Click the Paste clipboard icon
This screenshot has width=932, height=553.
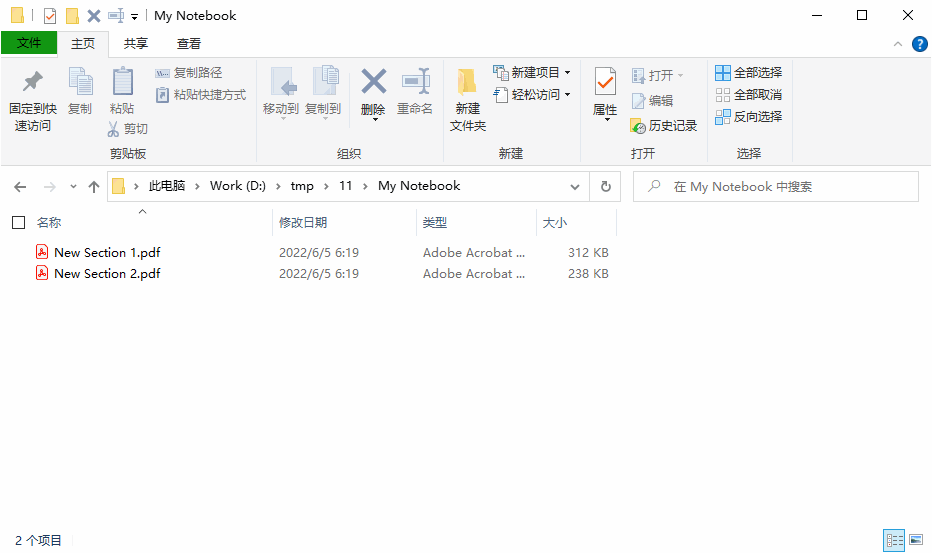pos(122,81)
